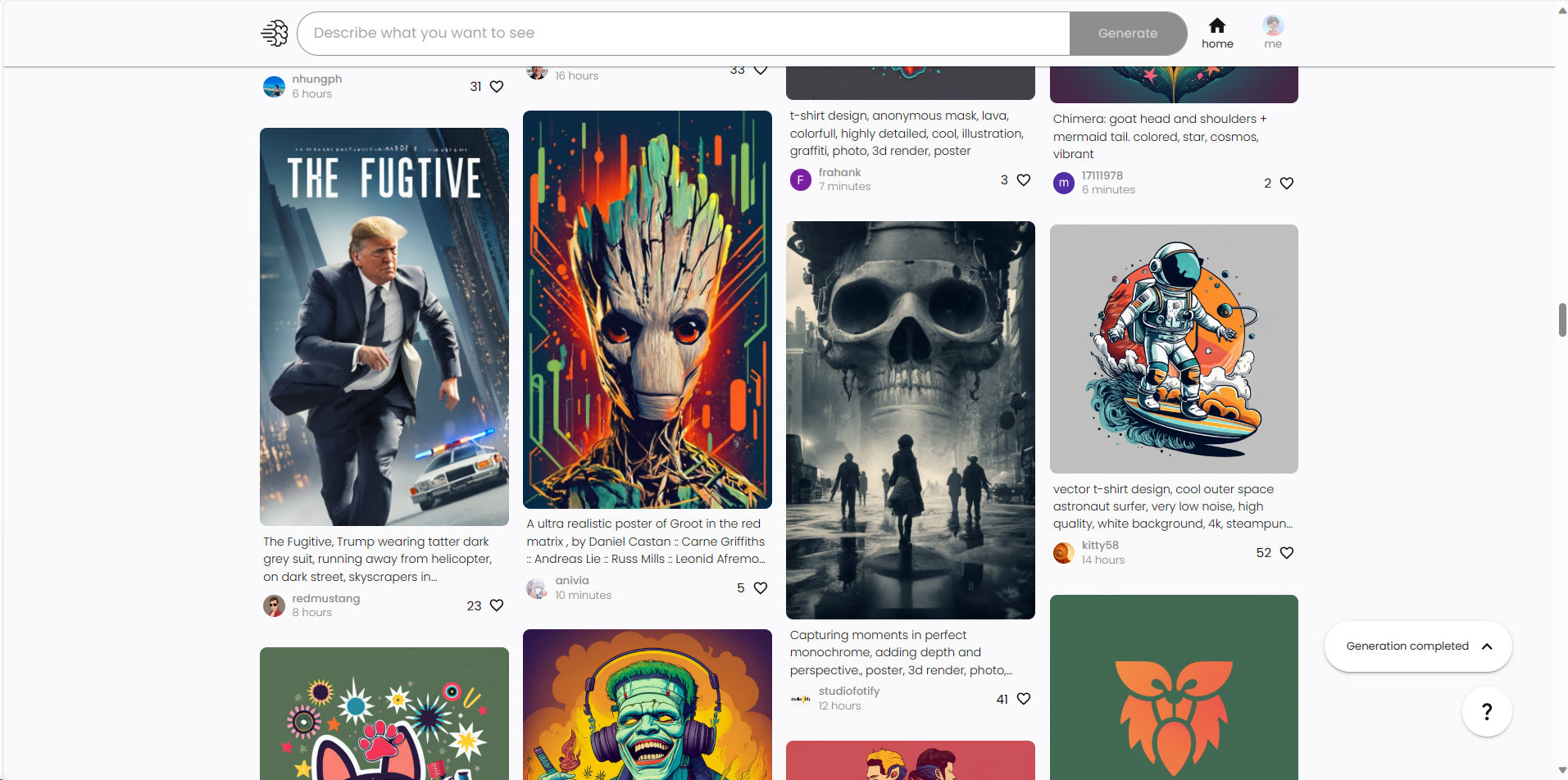
Task: Like nhungph's post with 31 likes
Action: pos(497,86)
